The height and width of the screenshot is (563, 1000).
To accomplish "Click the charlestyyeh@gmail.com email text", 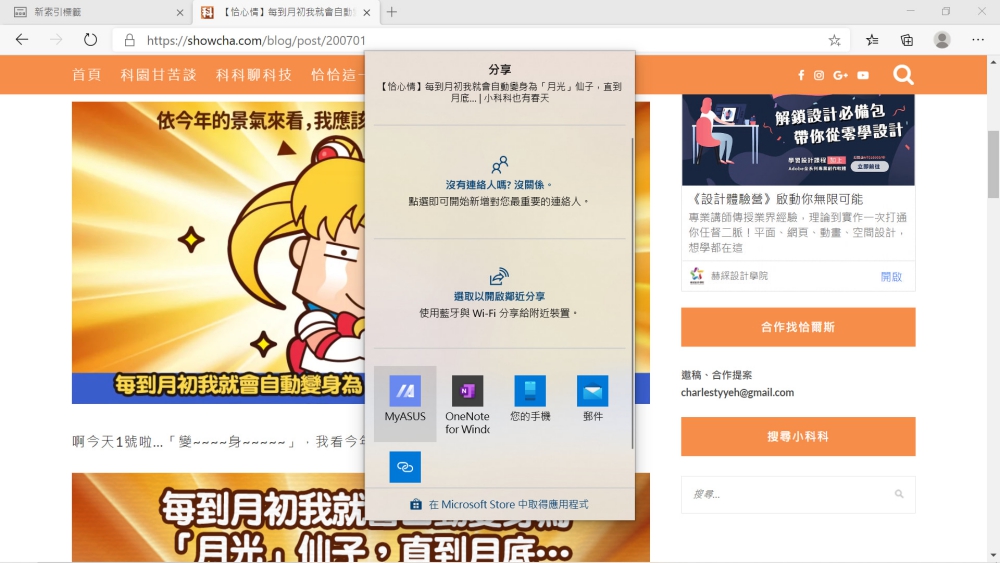I will 737,393.
